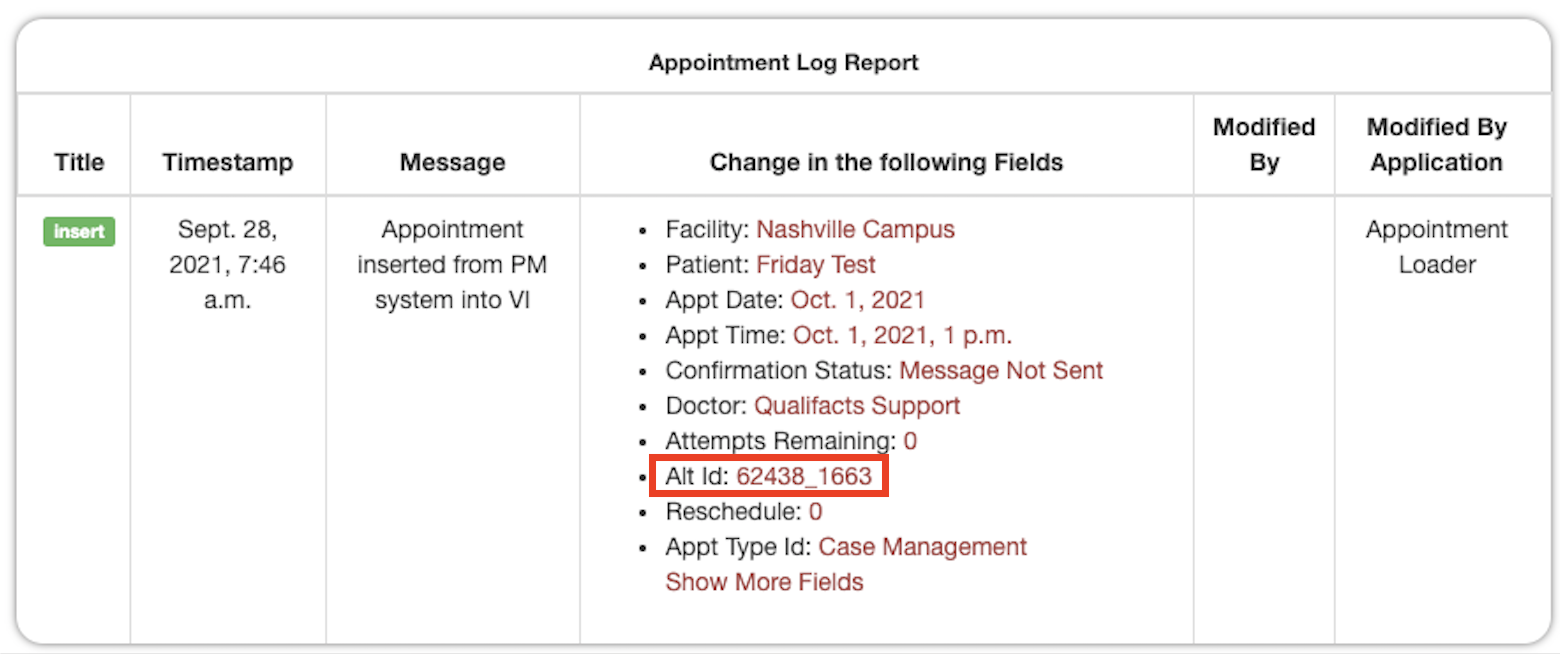
Task: Click the Message column header
Action: (452, 162)
